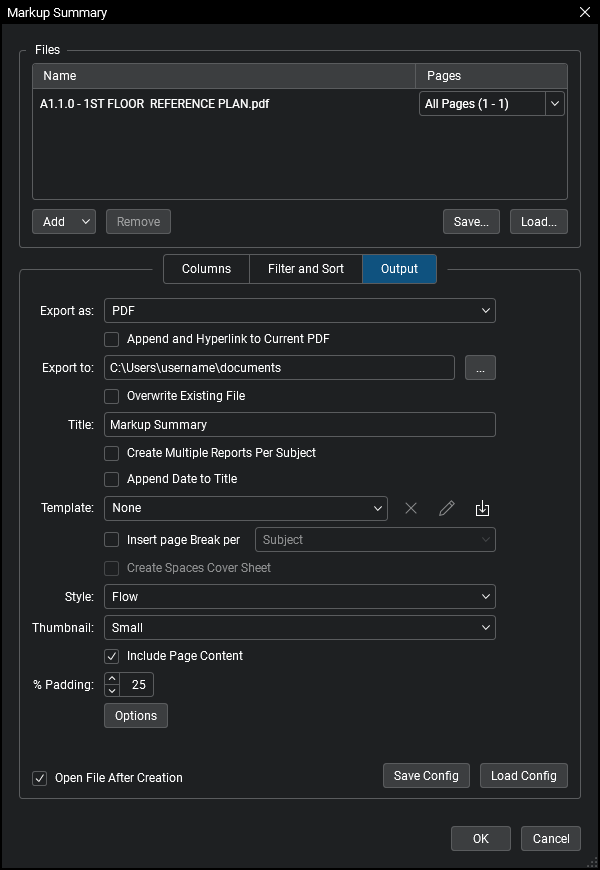This screenshot has height=870, width=600.
Task: Click the Title text field
Action: [300, 425]
